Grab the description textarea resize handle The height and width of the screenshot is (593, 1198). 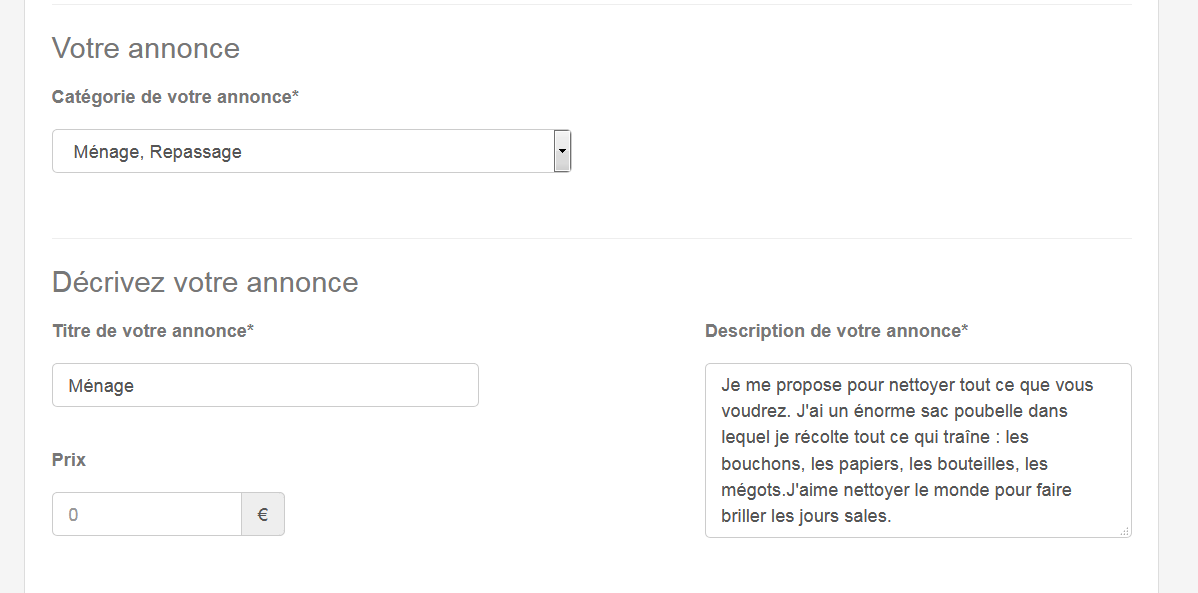click(x=1125, y=531)
